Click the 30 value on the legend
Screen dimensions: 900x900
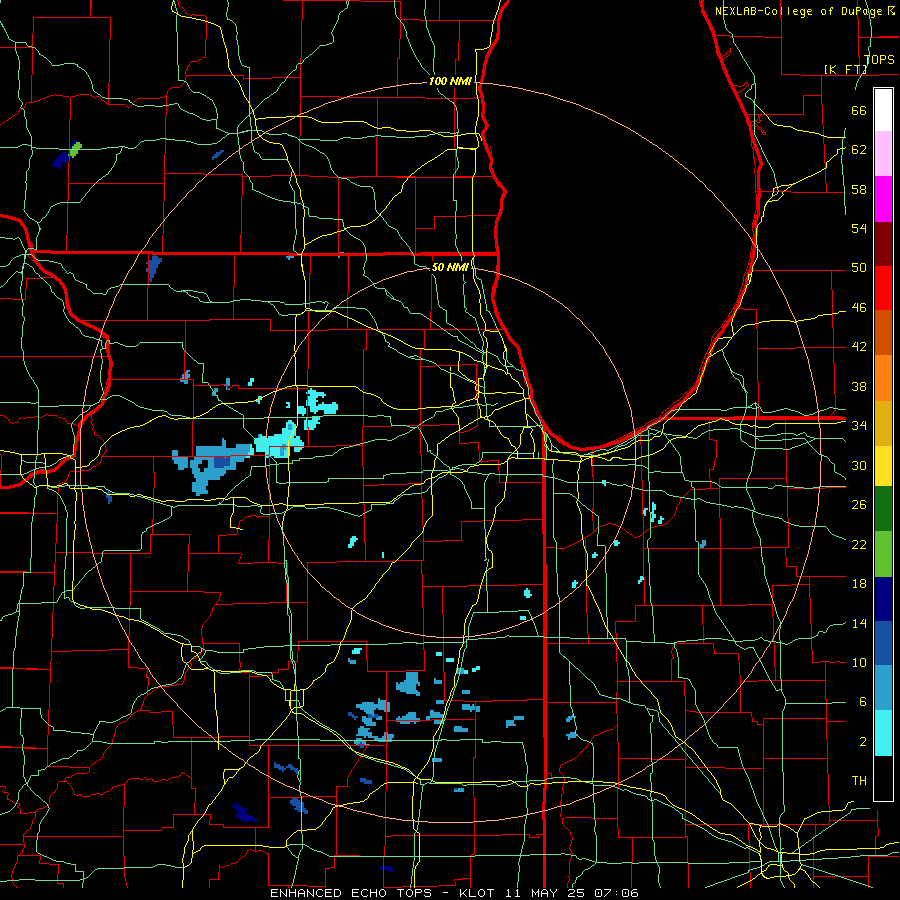click(x=859, y=465)
